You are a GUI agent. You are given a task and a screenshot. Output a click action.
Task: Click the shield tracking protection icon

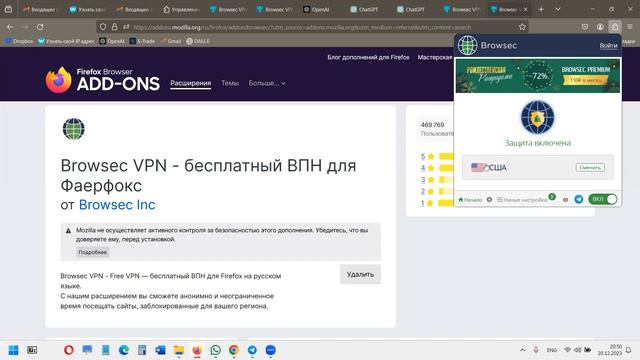pos(103,27)
